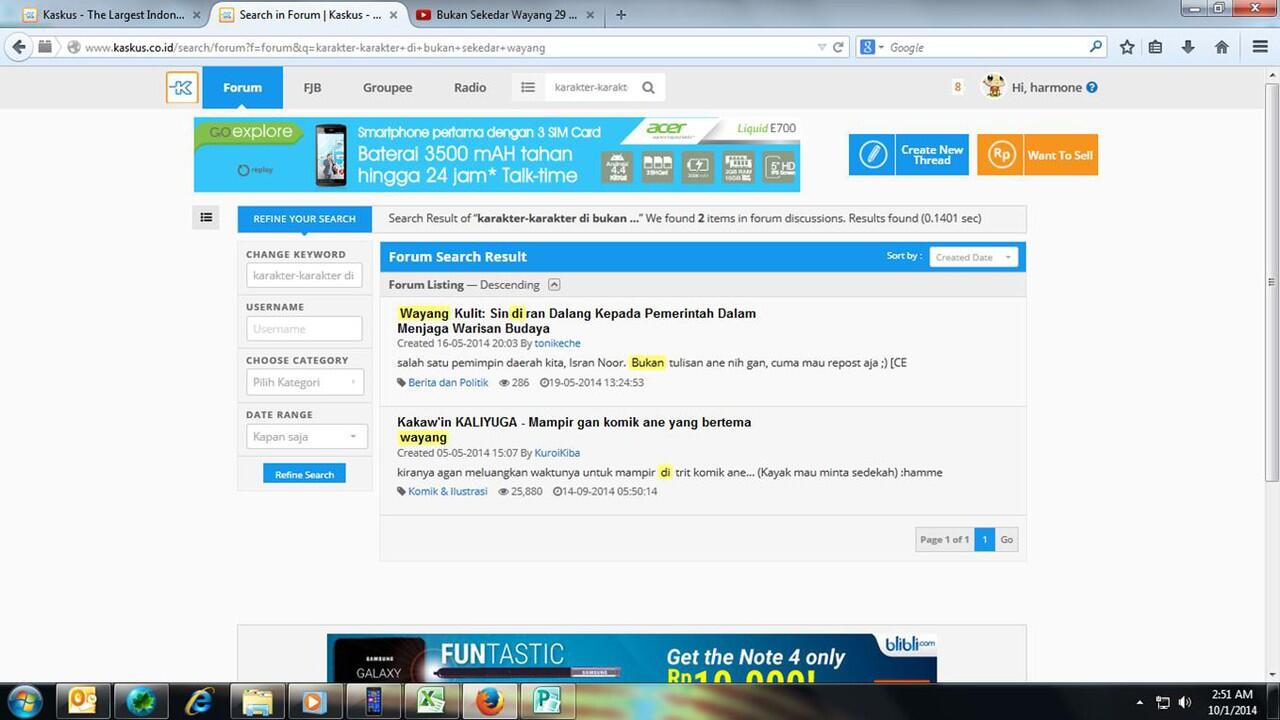Open the Wayang Kulit Sindiran Dalang thread

pyautogui.click(x=576, y=321)
